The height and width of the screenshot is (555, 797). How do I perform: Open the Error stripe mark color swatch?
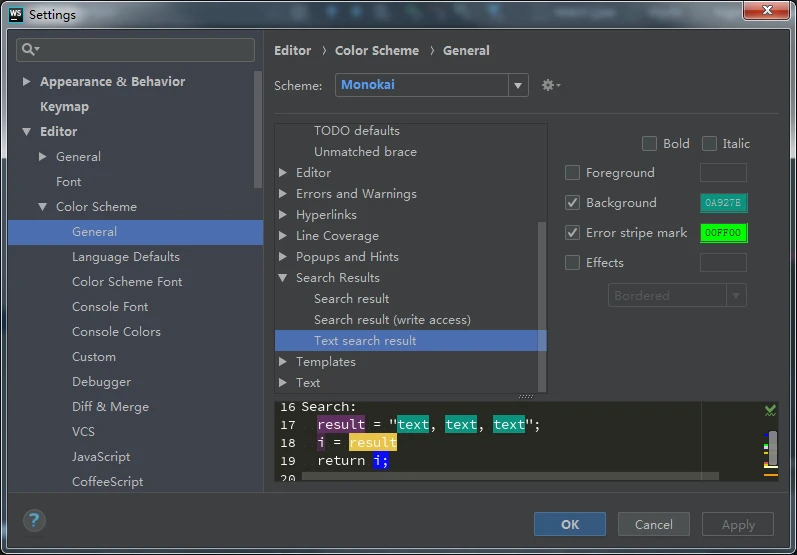[723, 233]
